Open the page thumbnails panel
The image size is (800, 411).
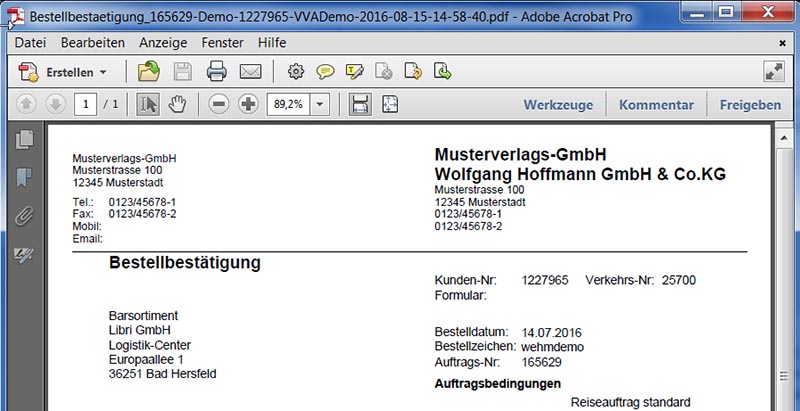click(x=25, y=140)
